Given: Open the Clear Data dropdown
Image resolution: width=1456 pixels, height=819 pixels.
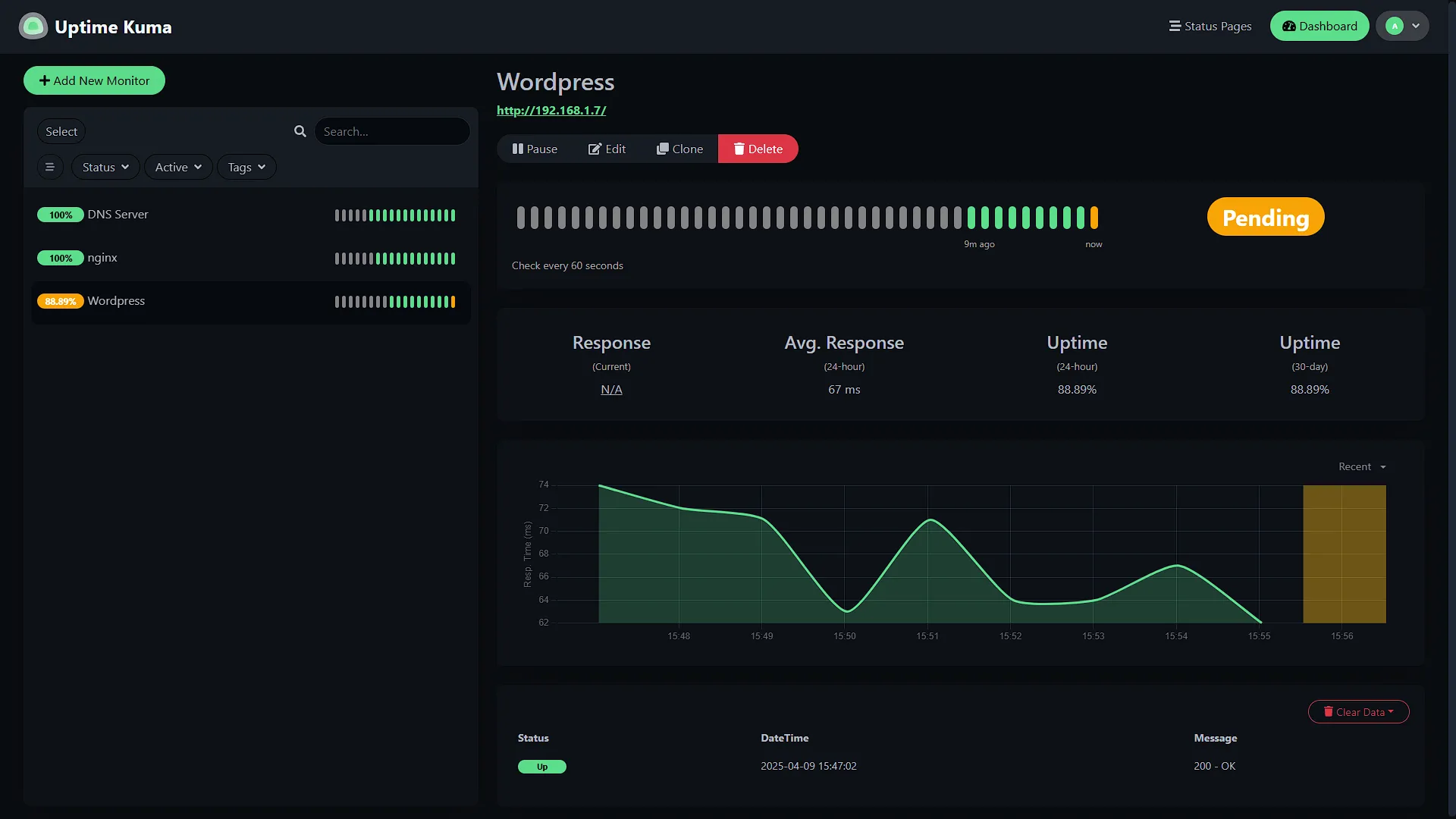Looking at the screenshot, I should point(1358,711).
